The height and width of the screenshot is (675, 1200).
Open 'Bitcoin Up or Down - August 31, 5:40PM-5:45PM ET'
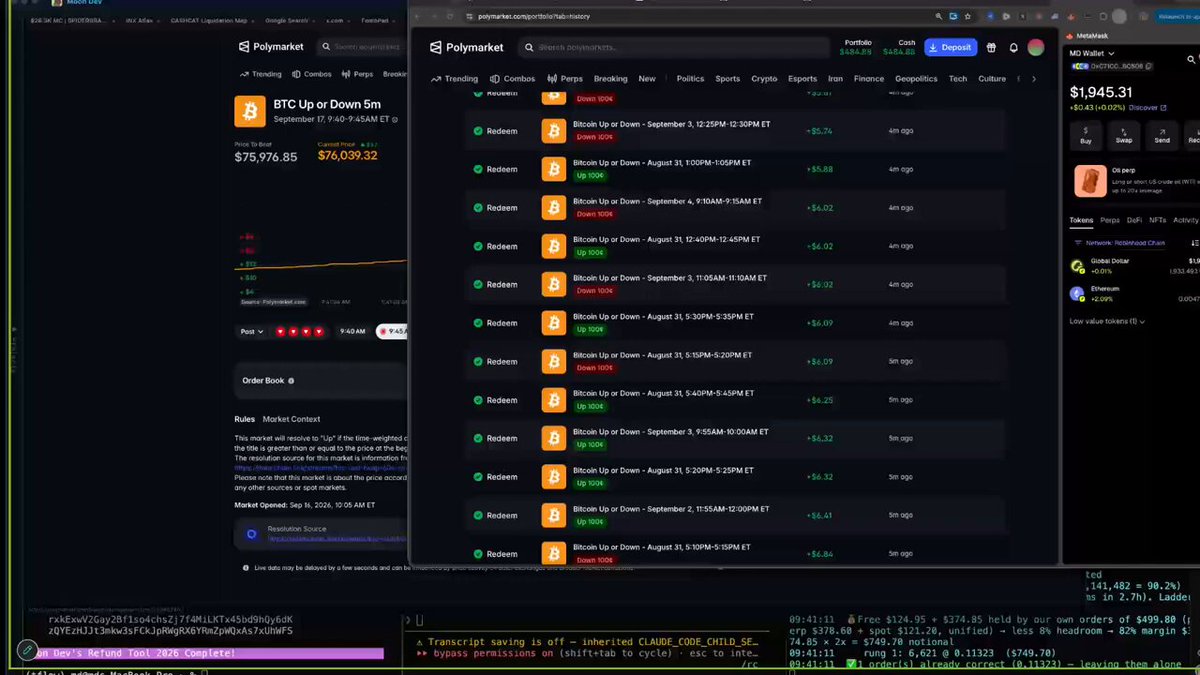663,394
